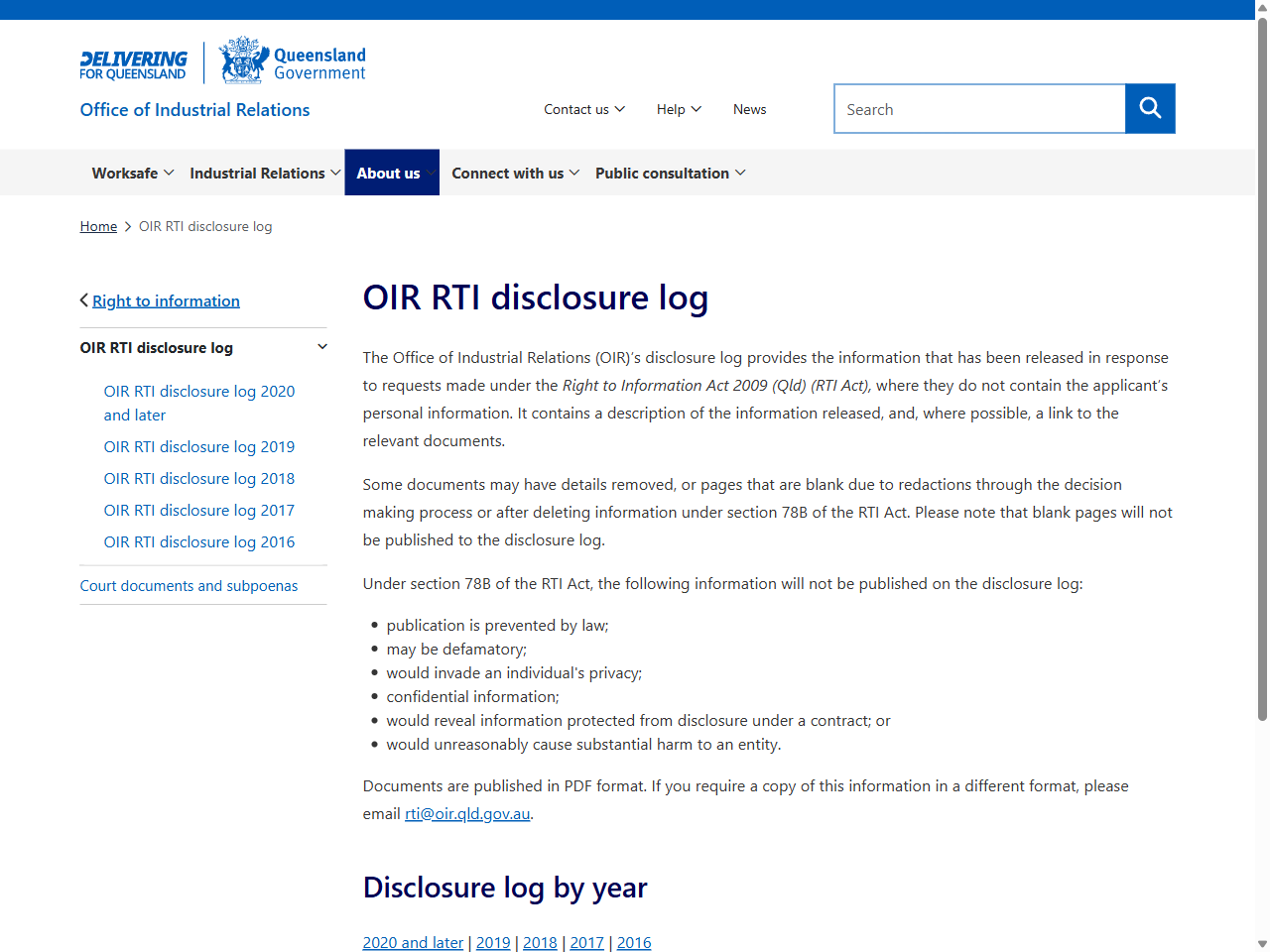Click the back chevron beside Right to information
The image size is (1270, 952).
[84, 299]
